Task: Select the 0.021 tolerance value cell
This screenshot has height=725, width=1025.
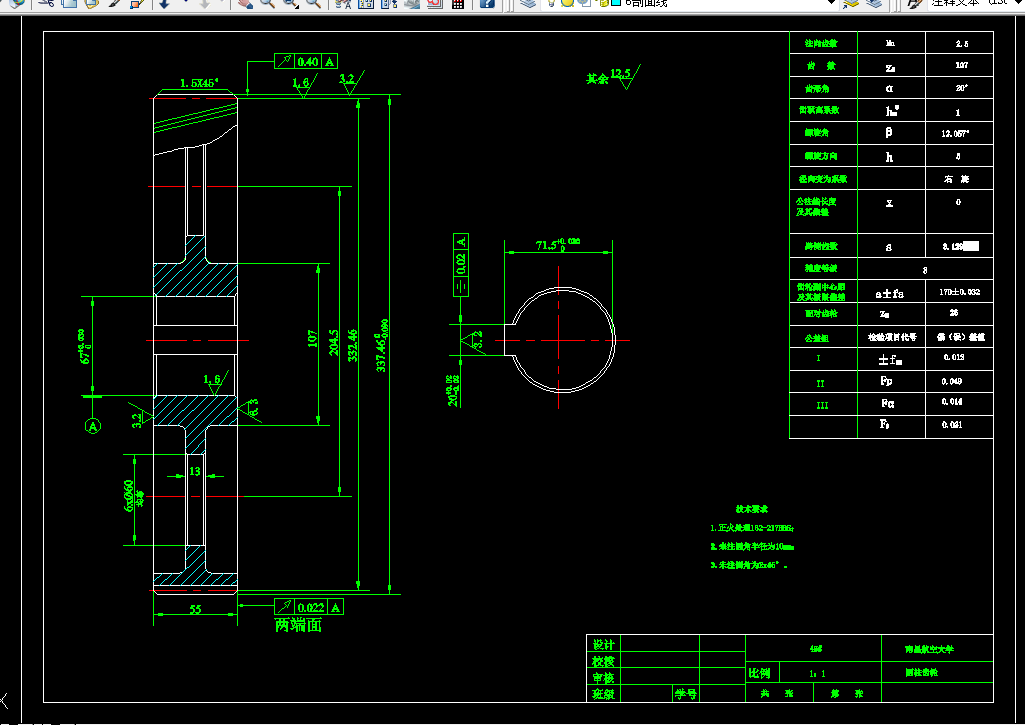Action: (x=959, y=425)
